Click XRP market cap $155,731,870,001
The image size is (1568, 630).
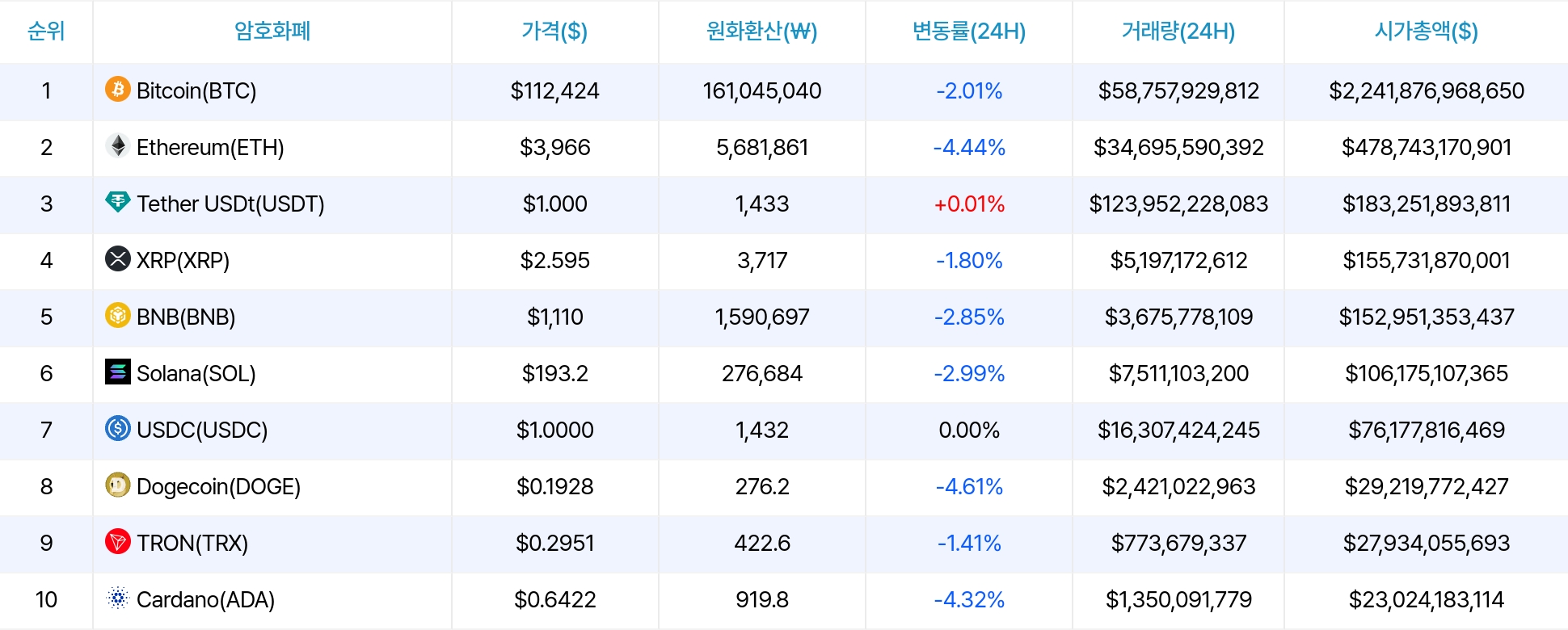tap(1427, 261)
